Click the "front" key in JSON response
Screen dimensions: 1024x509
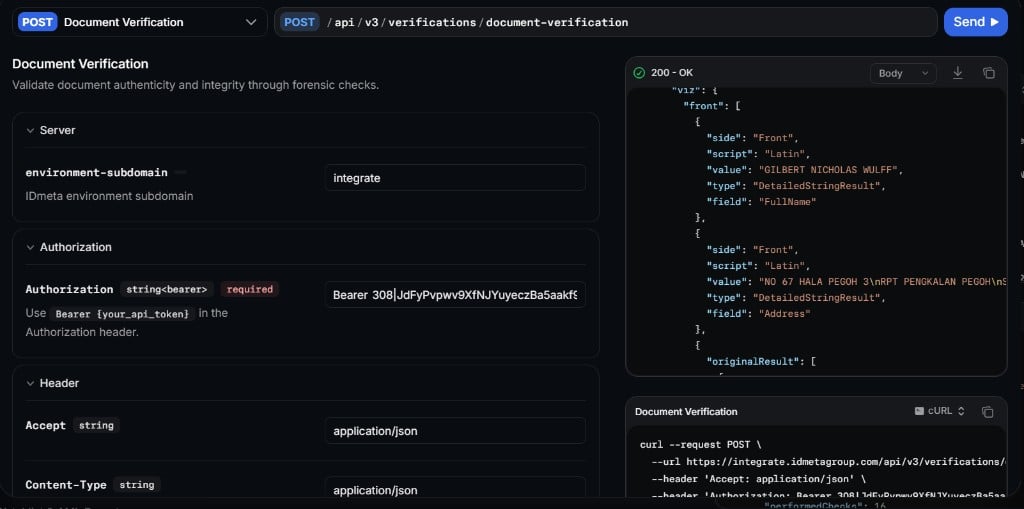[x=704, y=106]
